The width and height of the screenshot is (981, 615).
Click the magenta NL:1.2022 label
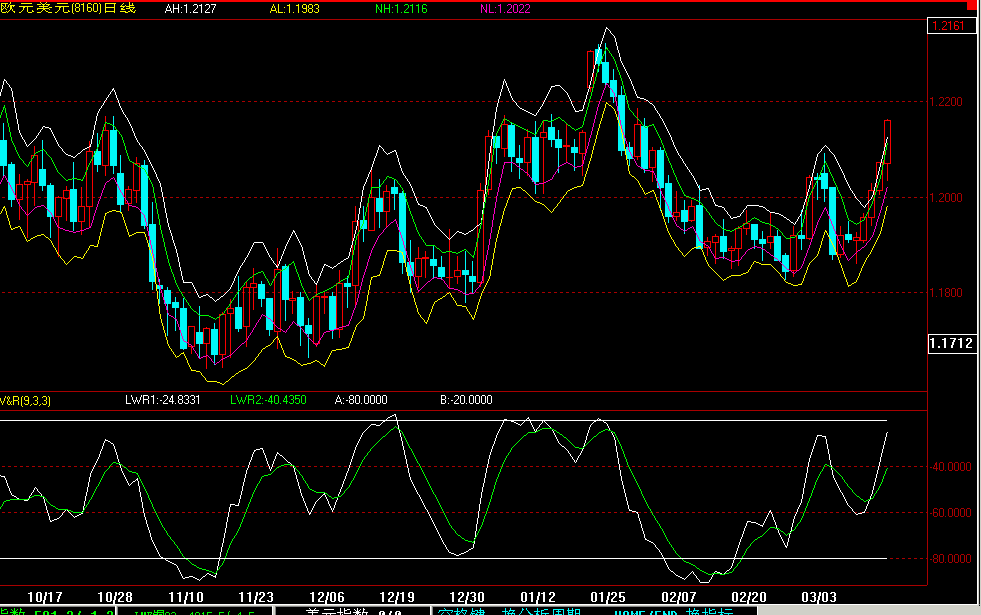tap(505, 9)
